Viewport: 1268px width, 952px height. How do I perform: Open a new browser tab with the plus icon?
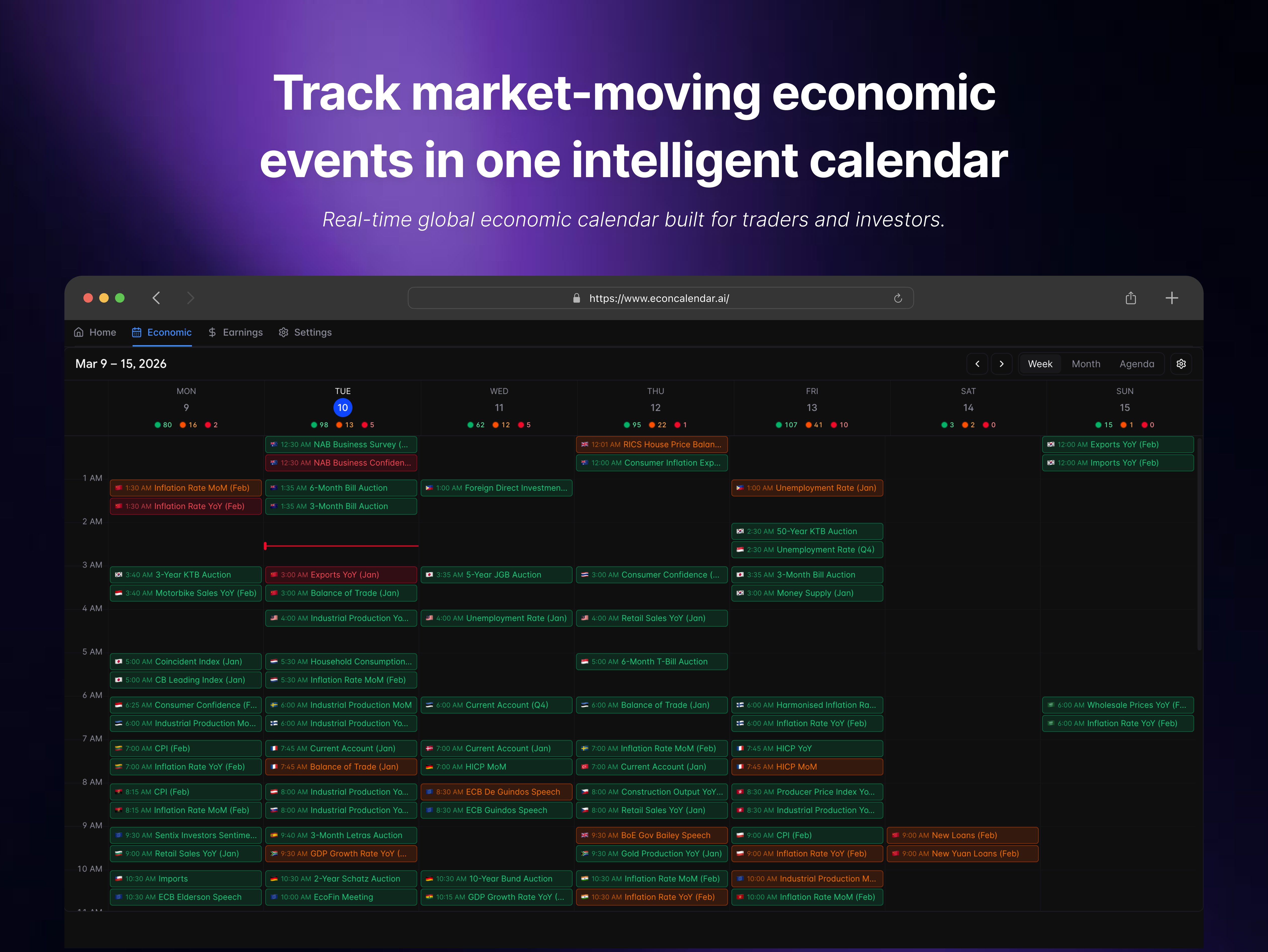pyautogui.click(x=1172, y=298)
